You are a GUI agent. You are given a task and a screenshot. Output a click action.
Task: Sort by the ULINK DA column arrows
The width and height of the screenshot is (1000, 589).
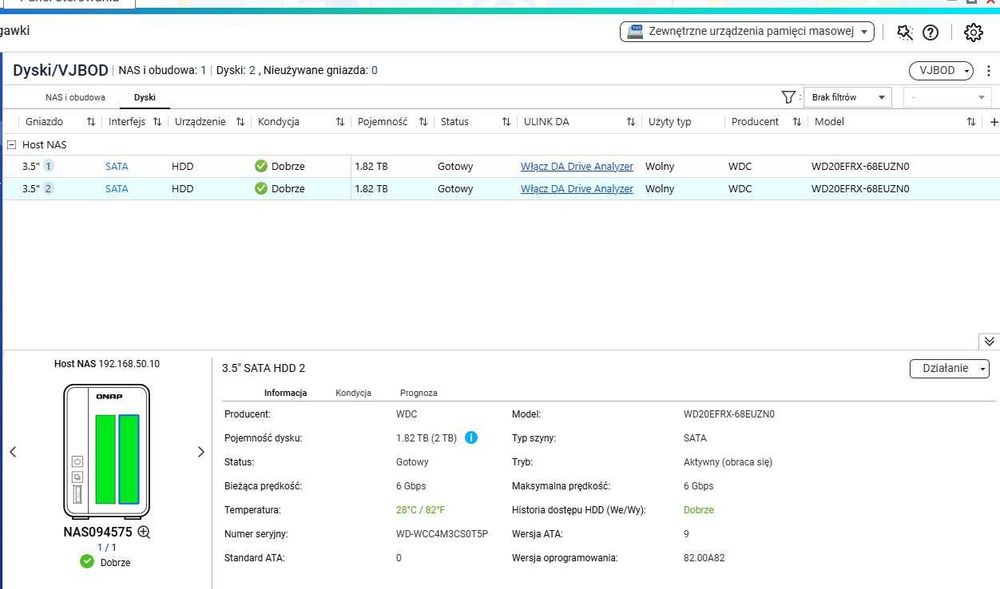tap(631, 122)
